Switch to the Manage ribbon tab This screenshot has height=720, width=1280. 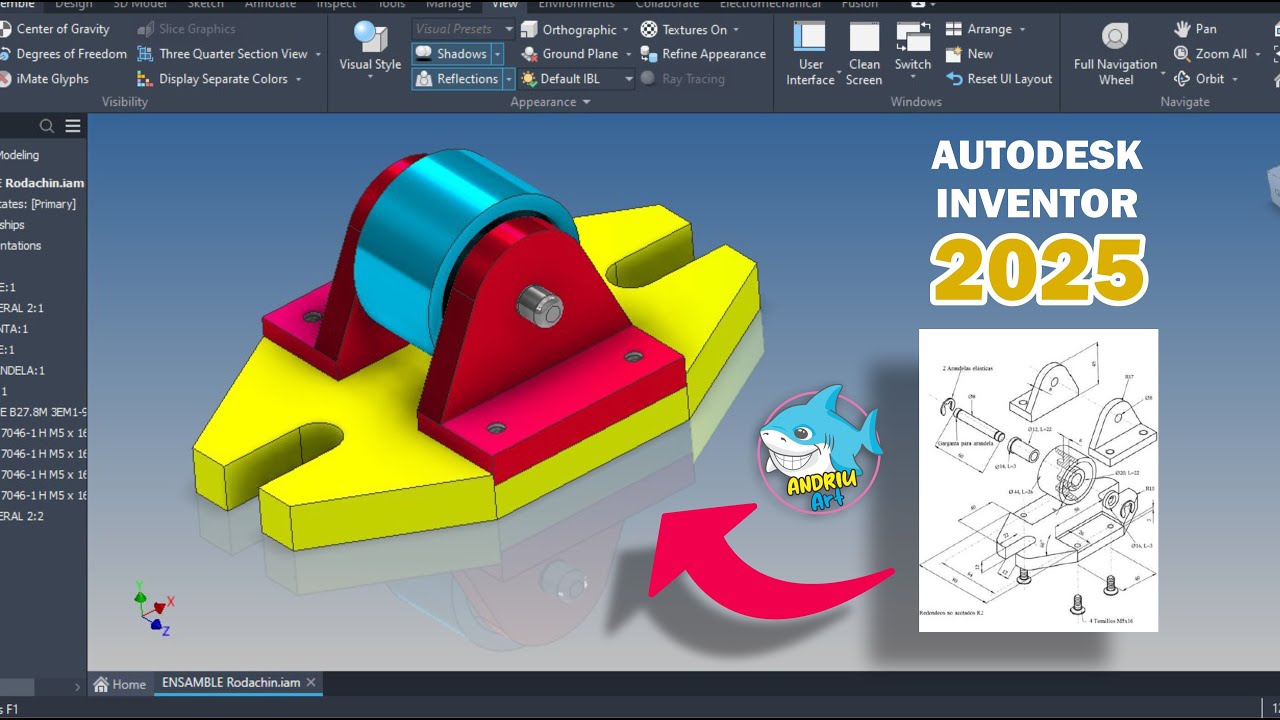(448, 5)
